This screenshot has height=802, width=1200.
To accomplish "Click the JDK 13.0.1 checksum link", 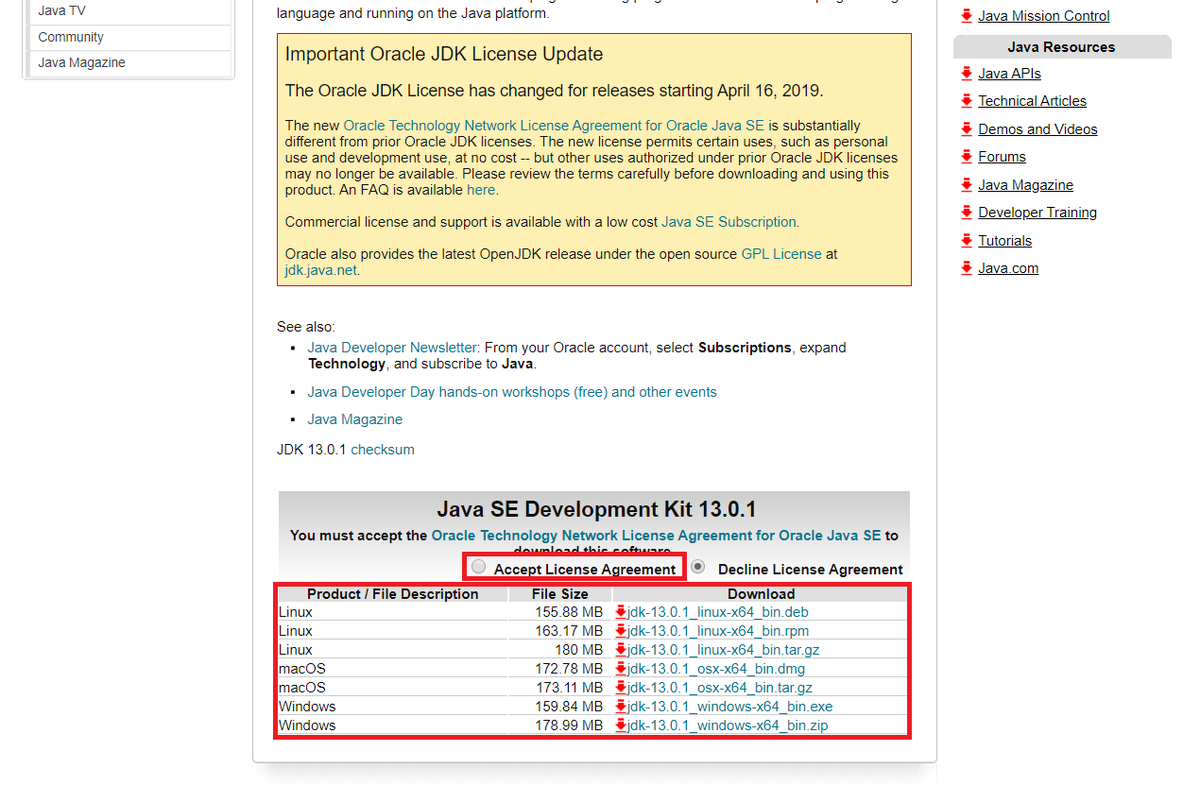I will 382,449.
